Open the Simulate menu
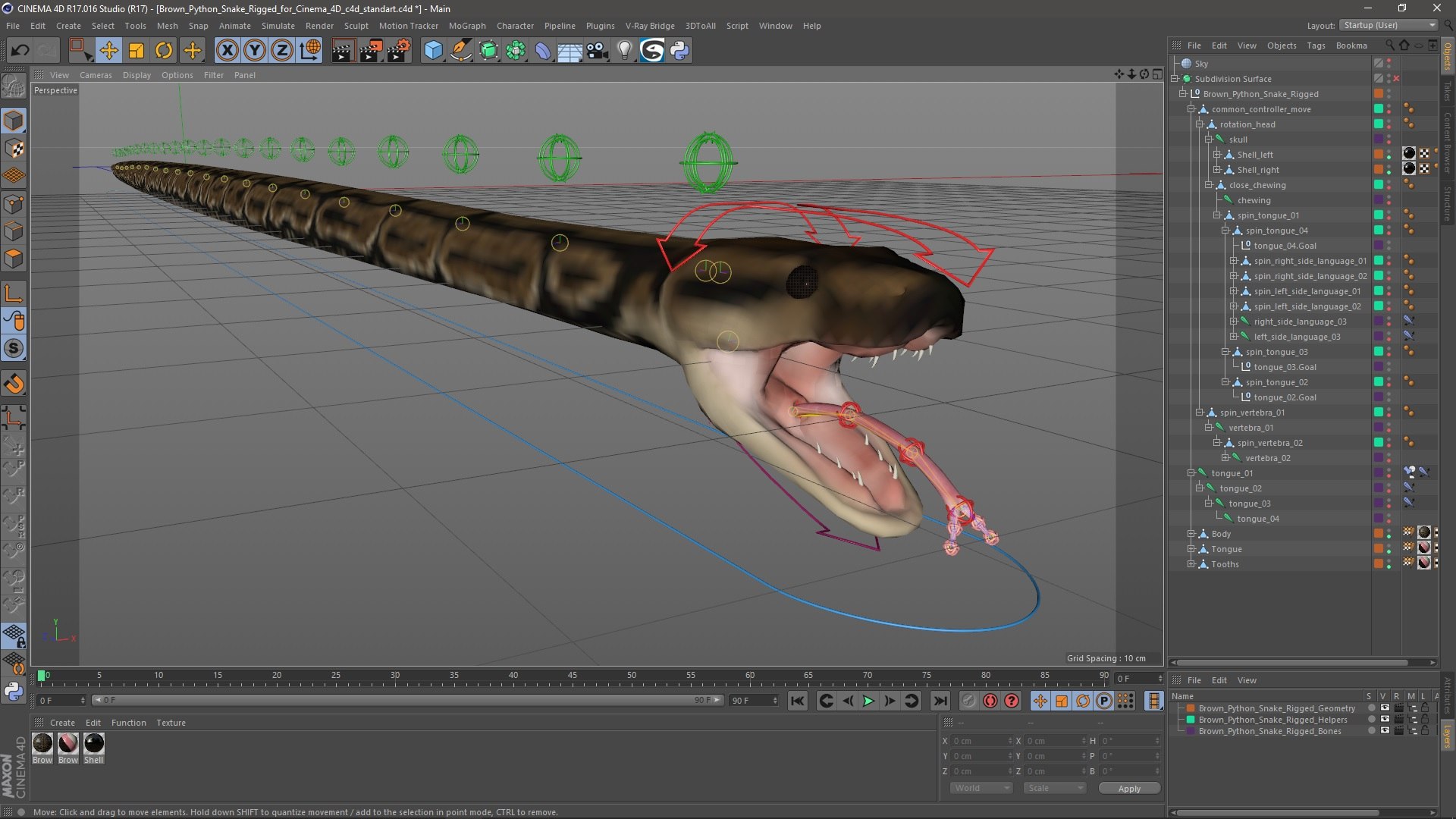The width and height of the screenshot is (1456, 819). click(x=278, y=26)
